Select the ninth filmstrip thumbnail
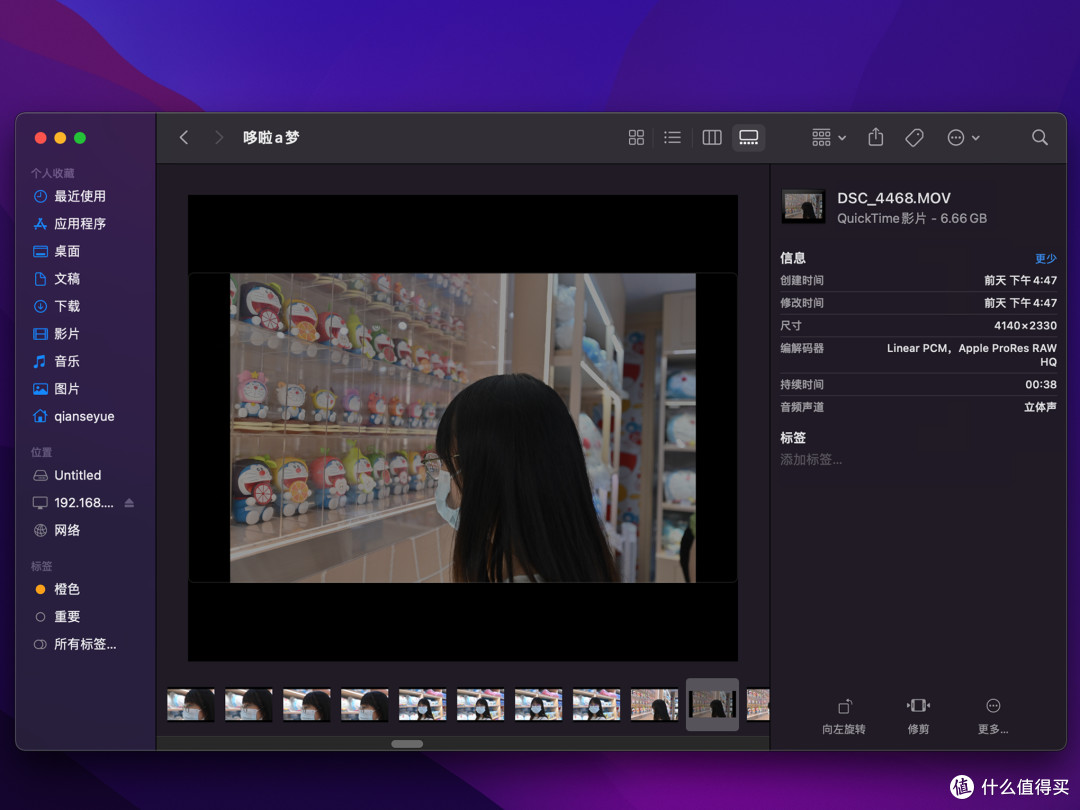 tap(654, 705)
